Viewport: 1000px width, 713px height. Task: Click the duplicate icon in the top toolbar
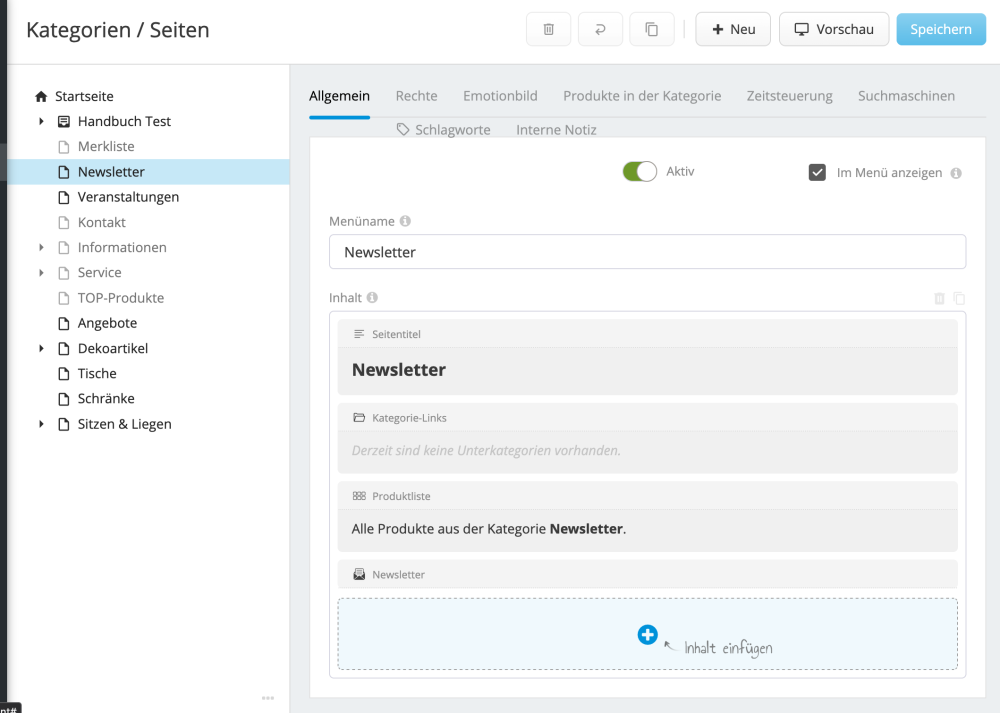[651, 29]
